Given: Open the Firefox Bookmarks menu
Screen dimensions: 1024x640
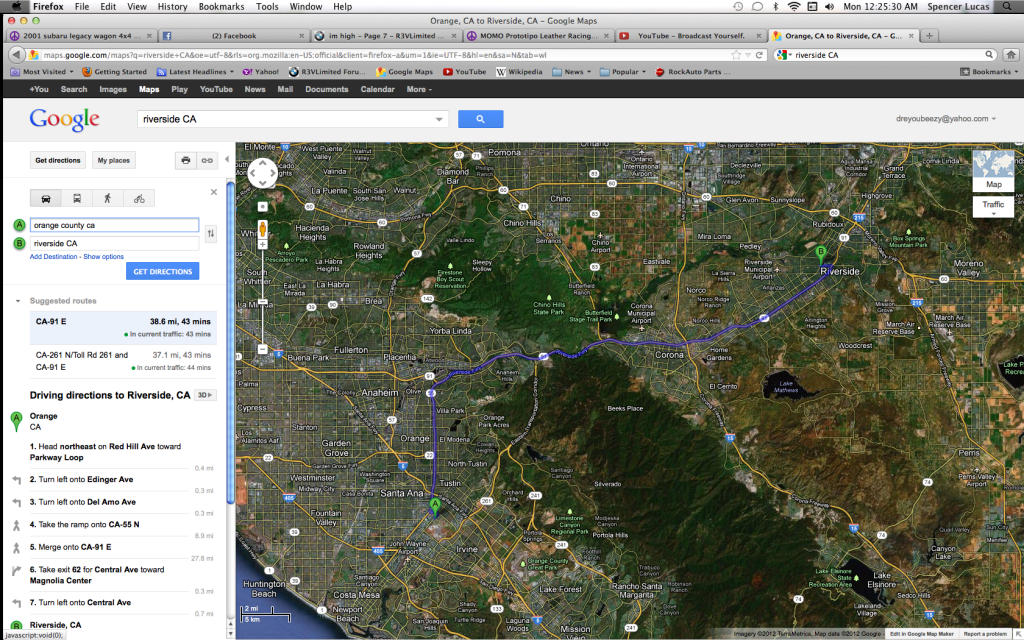Looking at the screenshot, I should click(x=221, y=7).
